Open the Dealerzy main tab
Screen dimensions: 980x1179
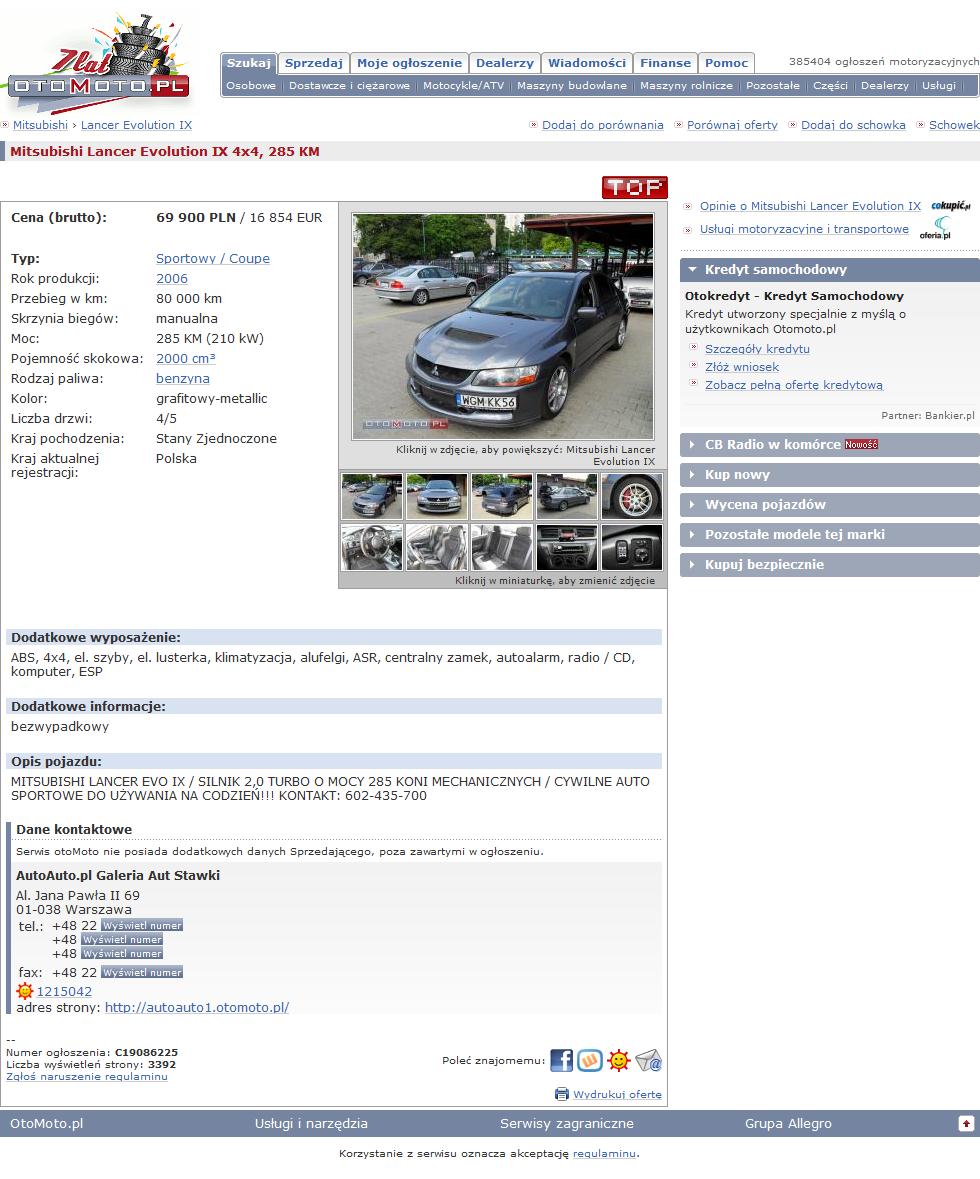click(x=505, y=63)
